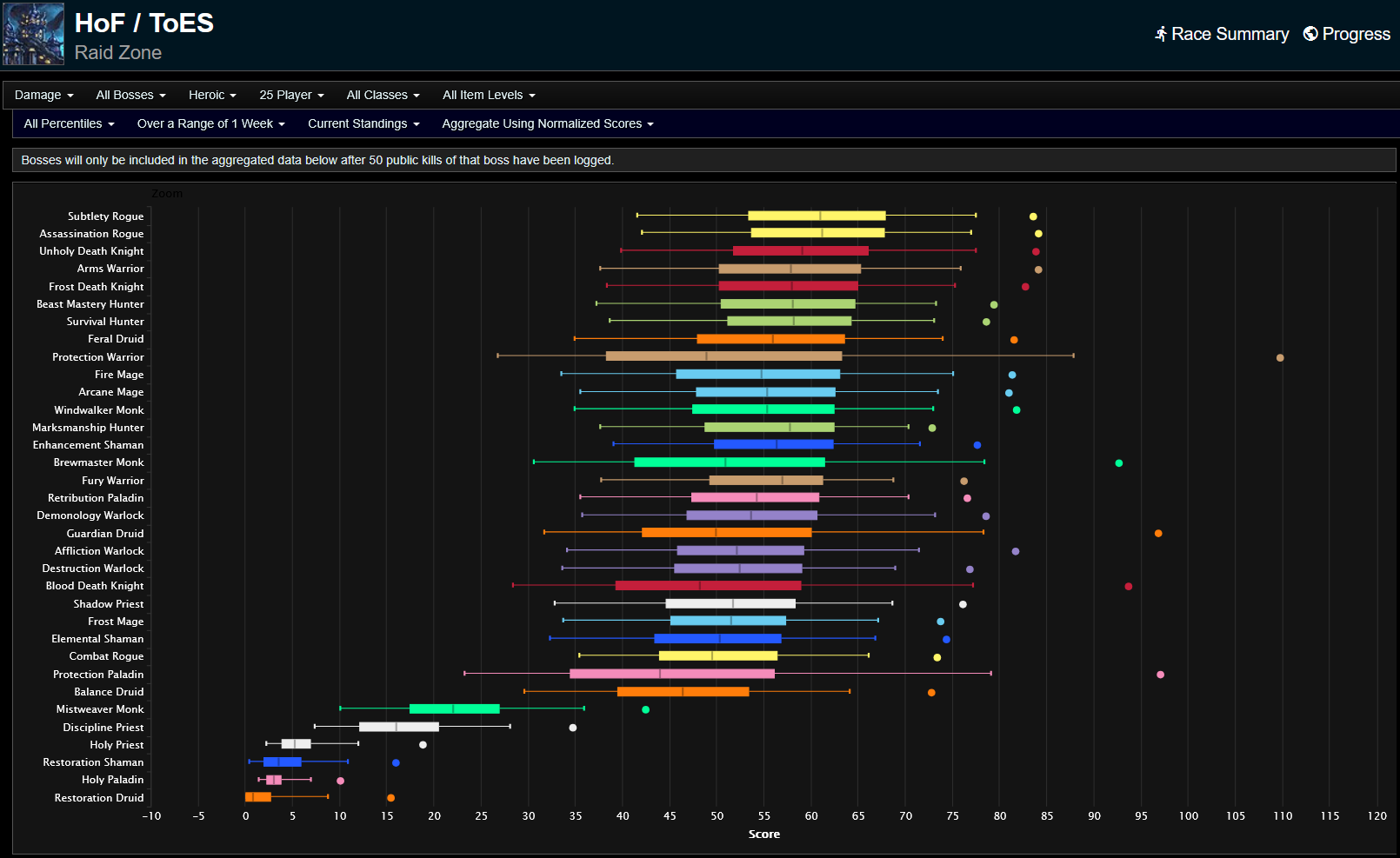This screenshot has height=858, width=1400.
Task: Open the Over a Range of 1 Week menu
Action: coord(210,123)
